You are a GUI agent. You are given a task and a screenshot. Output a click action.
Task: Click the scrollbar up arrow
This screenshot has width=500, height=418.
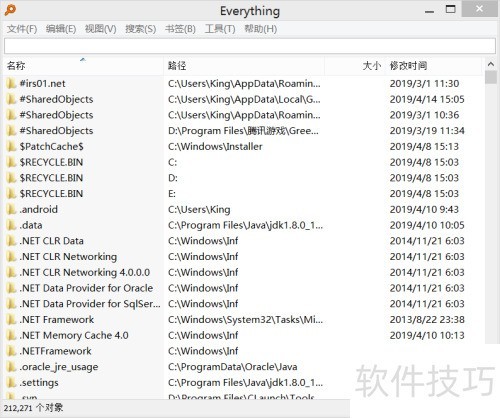click(491, 64)
